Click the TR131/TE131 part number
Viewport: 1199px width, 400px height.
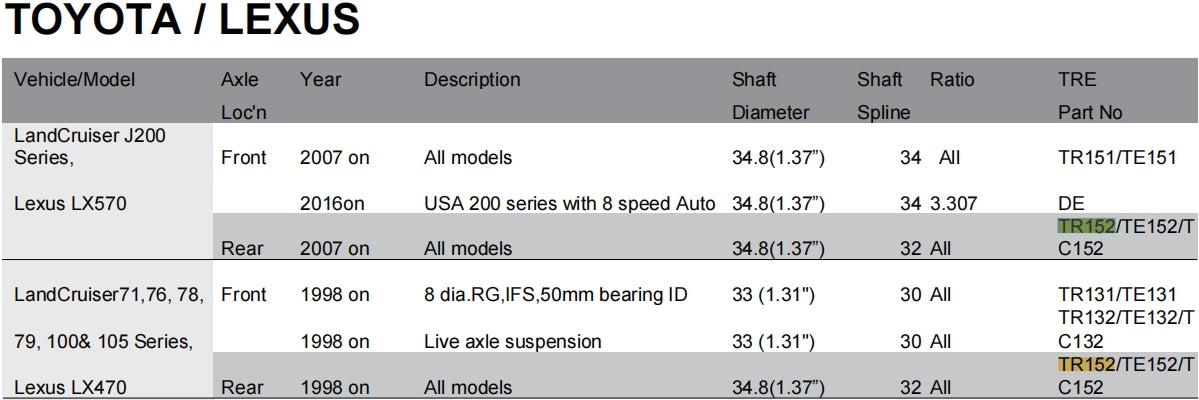(x=1118, y=296)
